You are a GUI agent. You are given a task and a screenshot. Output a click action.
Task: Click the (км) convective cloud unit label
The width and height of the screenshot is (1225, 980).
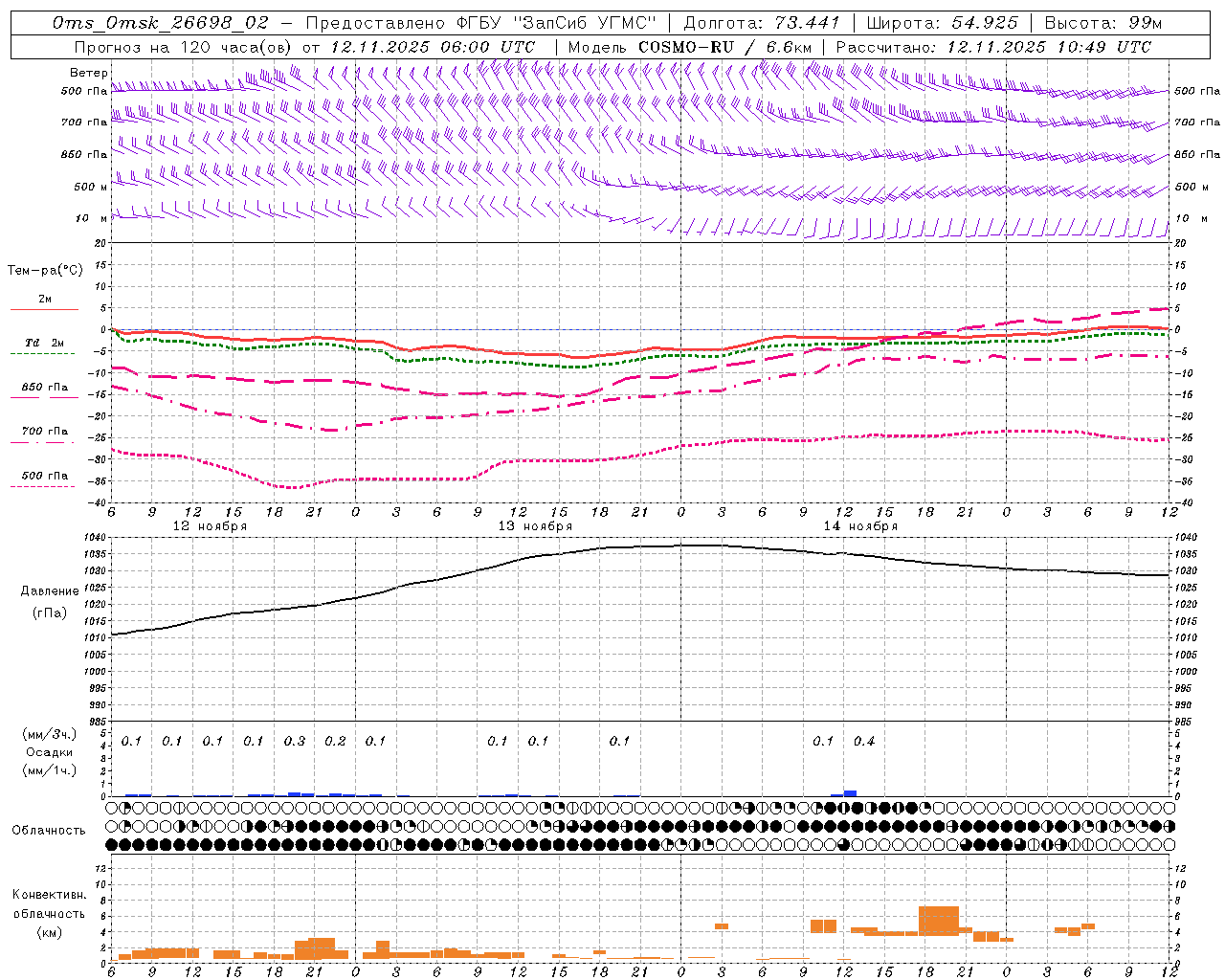[49, 931]
